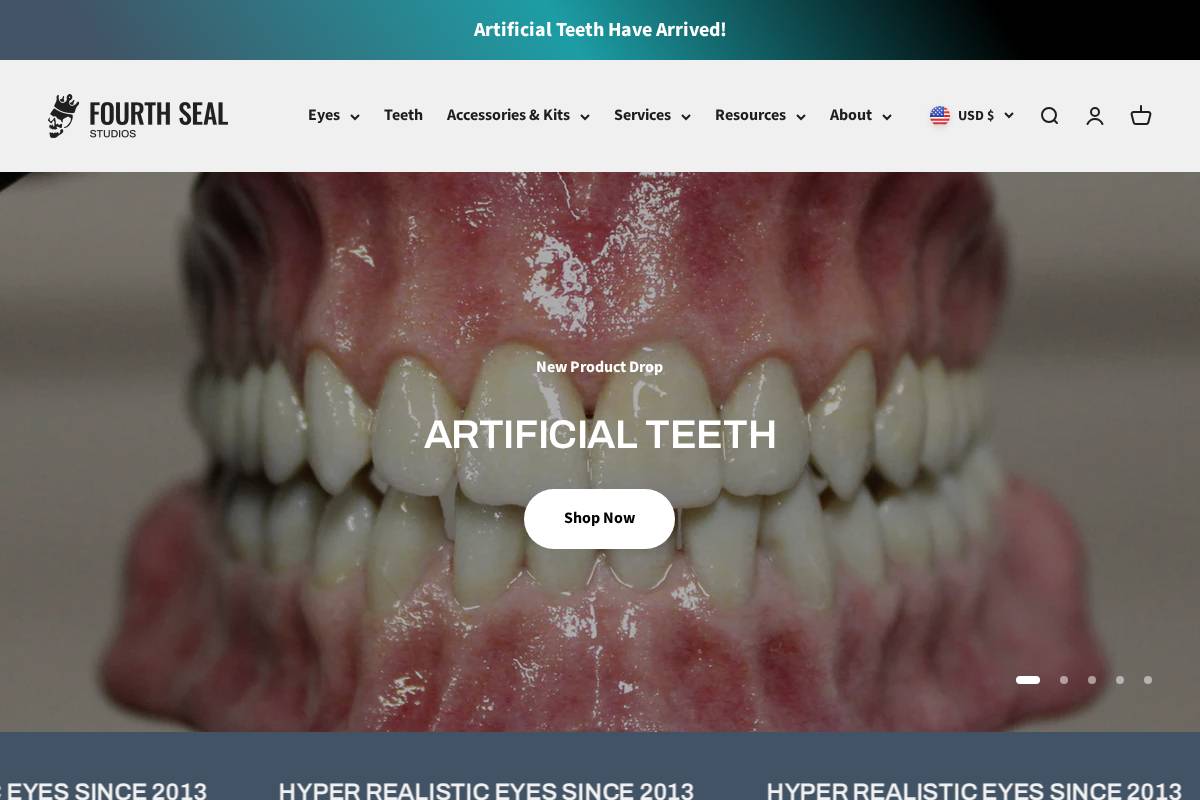Open the Services menu
1200x800 pixels.
point(652,116)
